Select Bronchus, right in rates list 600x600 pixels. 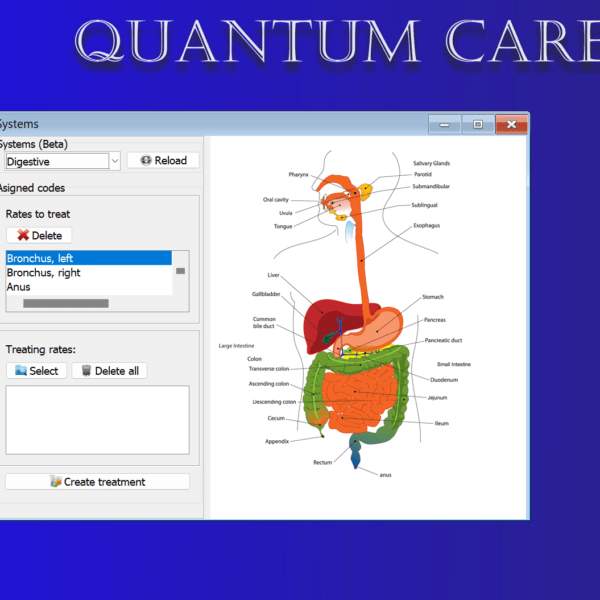coord(89,272)
